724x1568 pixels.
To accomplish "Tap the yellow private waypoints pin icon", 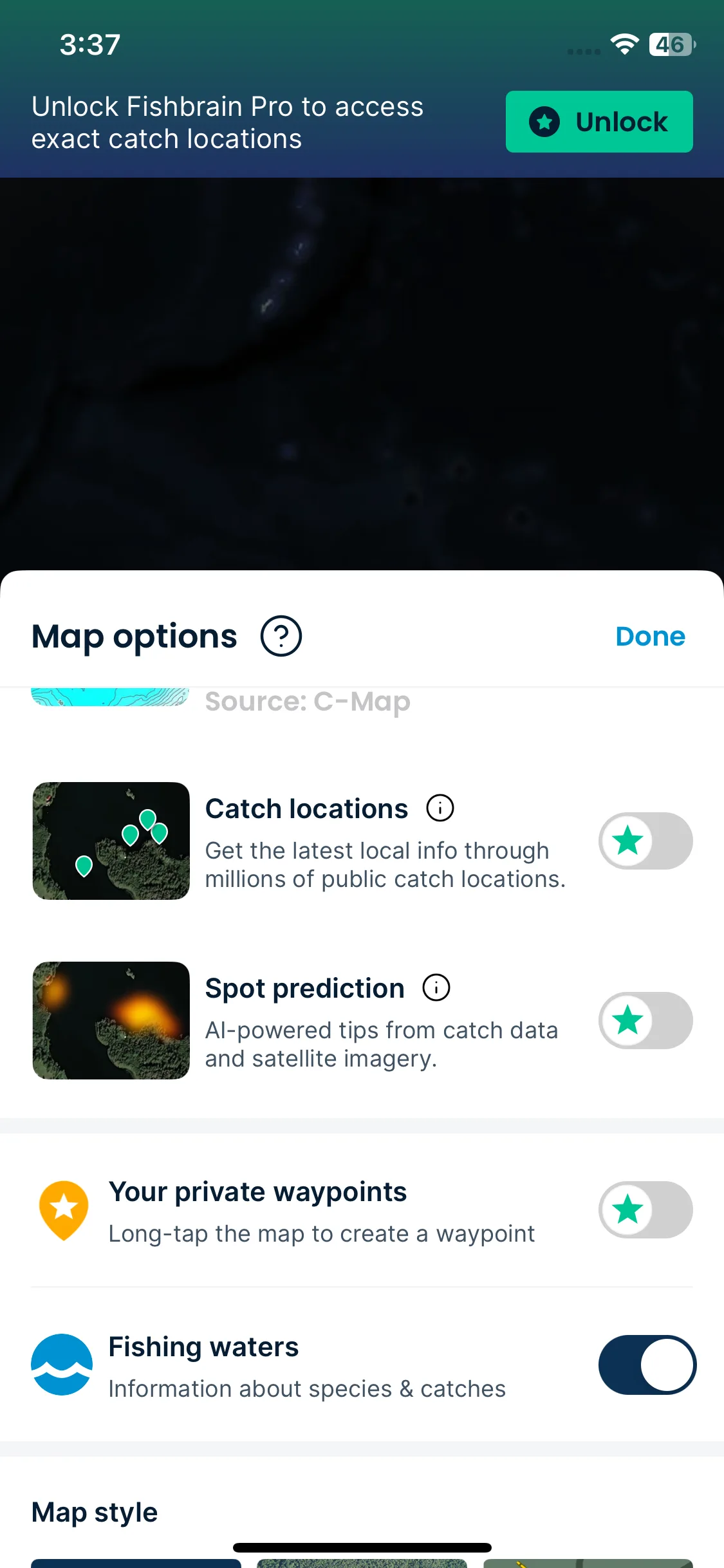I will click(x=64, y=1210).
